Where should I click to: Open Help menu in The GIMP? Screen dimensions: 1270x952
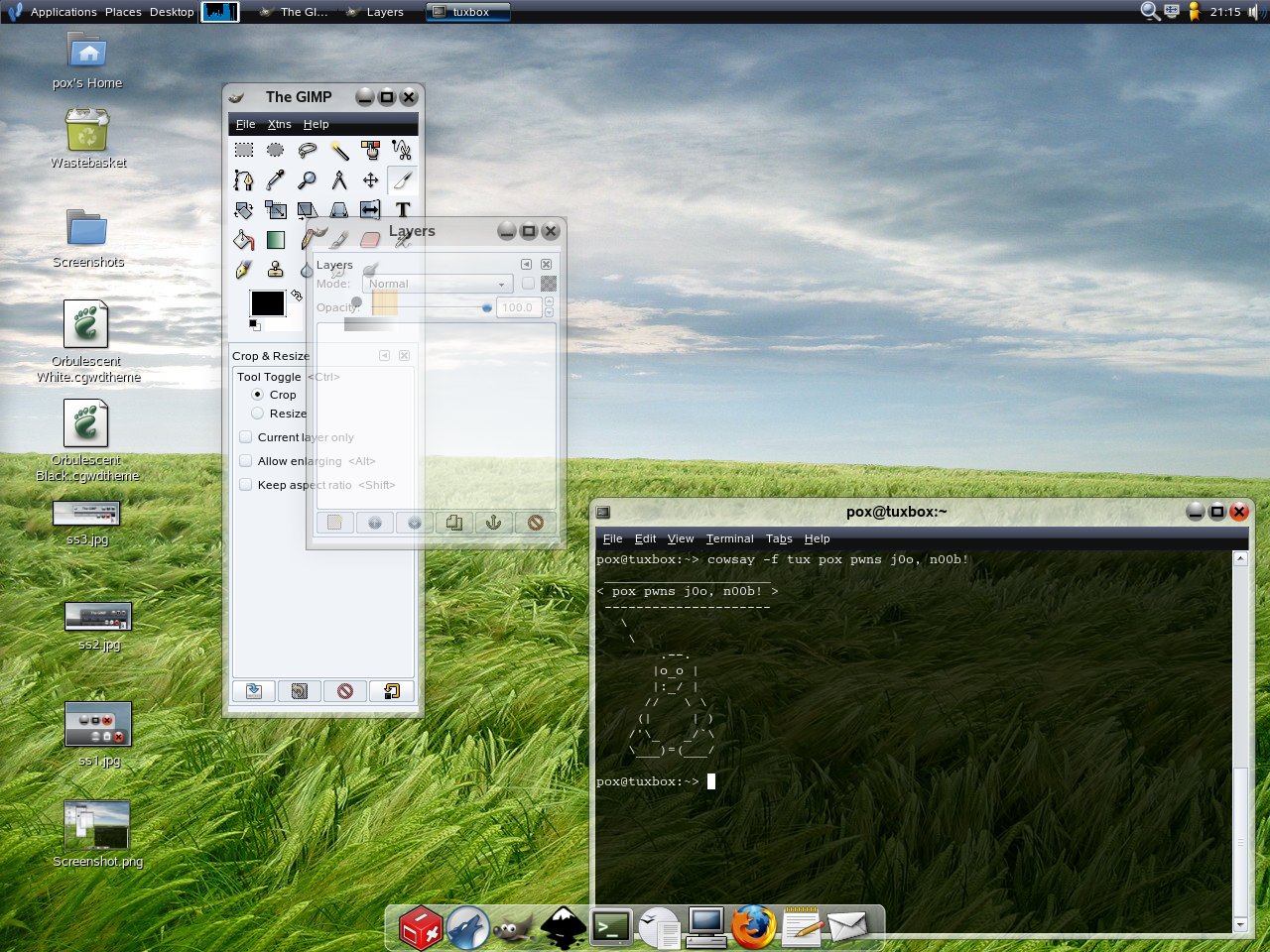coord(316,124)
